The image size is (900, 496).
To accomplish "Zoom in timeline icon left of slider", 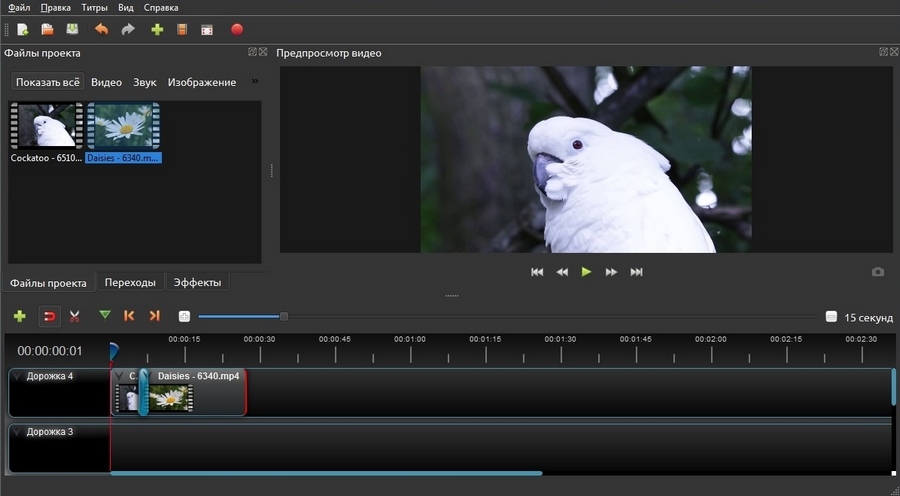I will pos(184,316).
